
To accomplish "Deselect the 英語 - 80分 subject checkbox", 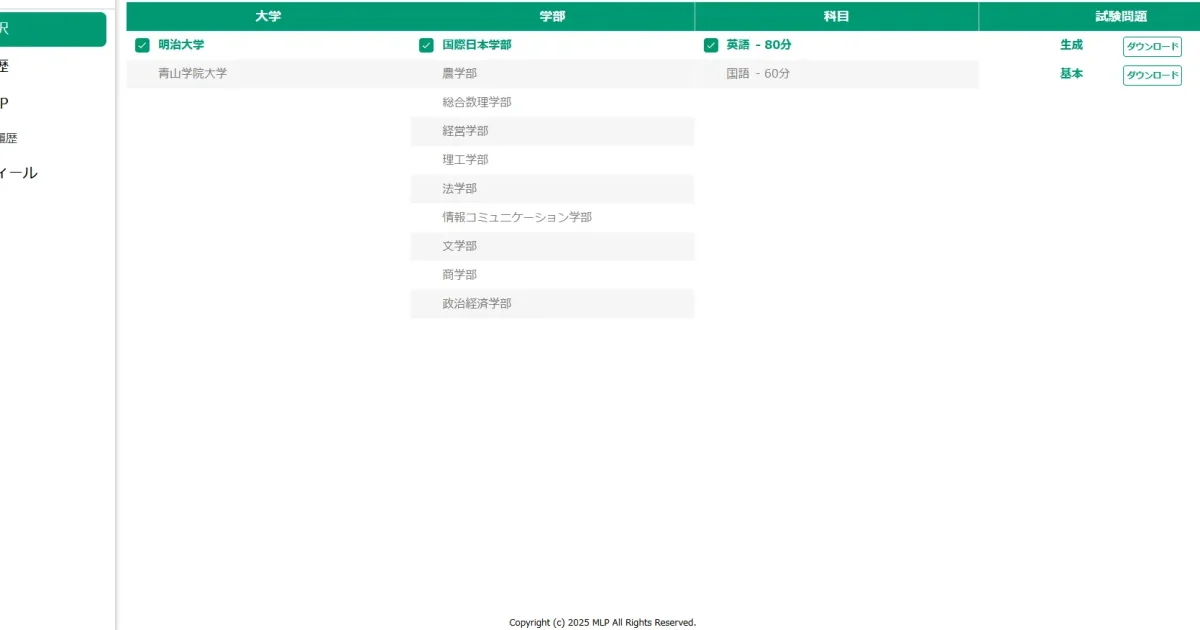I will (710, 44).
